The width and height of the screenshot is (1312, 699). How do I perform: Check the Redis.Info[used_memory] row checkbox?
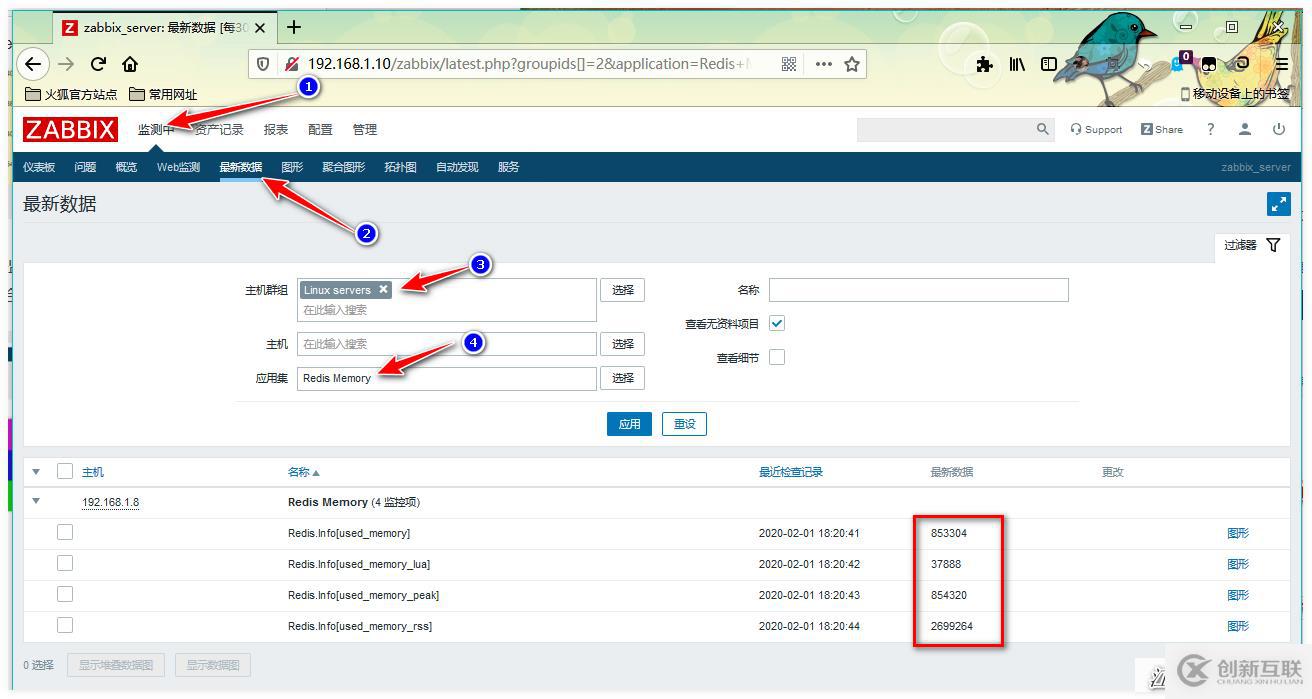pyautogui.click(x=65, y=531)
